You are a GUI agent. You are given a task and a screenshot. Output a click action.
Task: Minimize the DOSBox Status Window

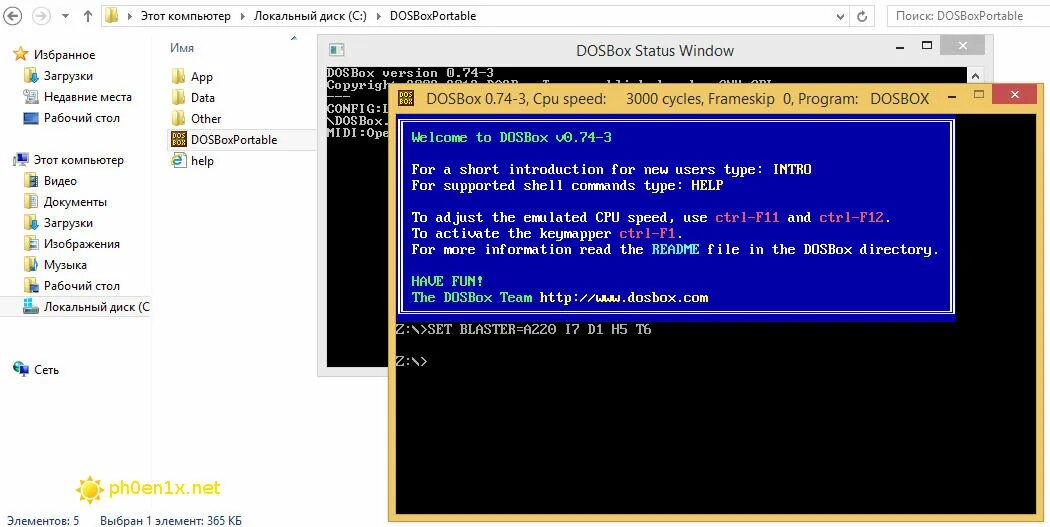899,48
